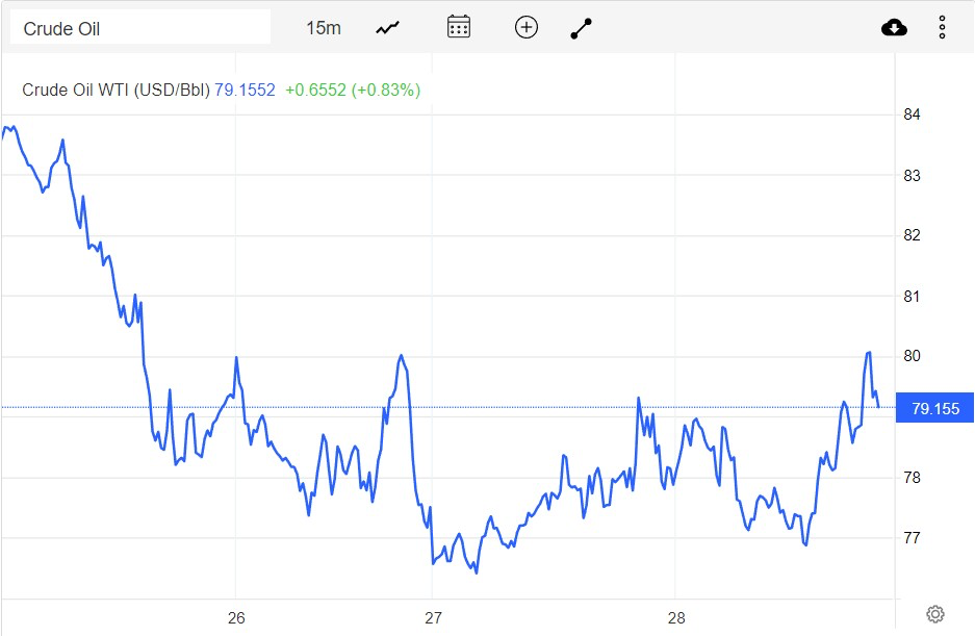Download chart data via cloud icon
Image resolution: width=977 pixels, height=637 pixels.
(894, 28)
